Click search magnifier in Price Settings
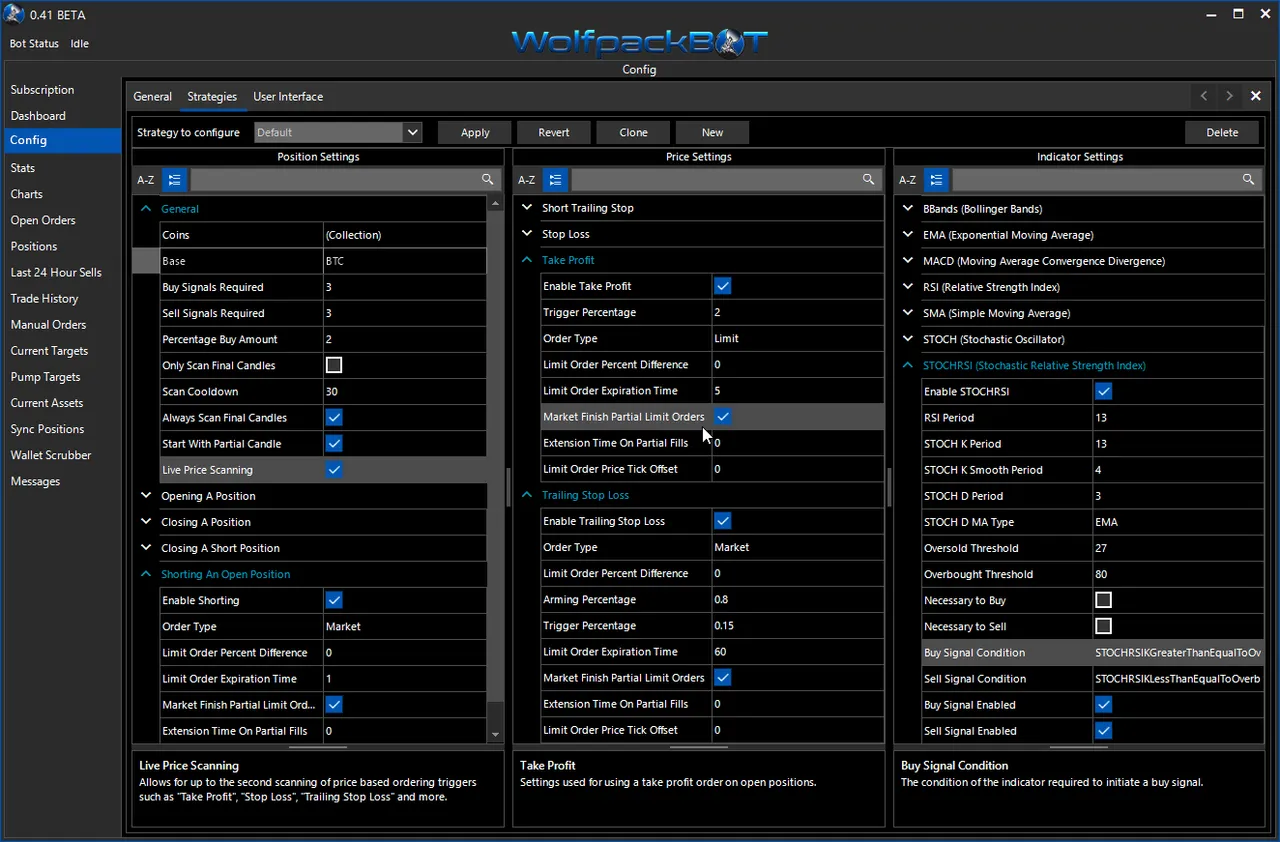Screen dimensions: 1280x842 click(x=869, y=180)
